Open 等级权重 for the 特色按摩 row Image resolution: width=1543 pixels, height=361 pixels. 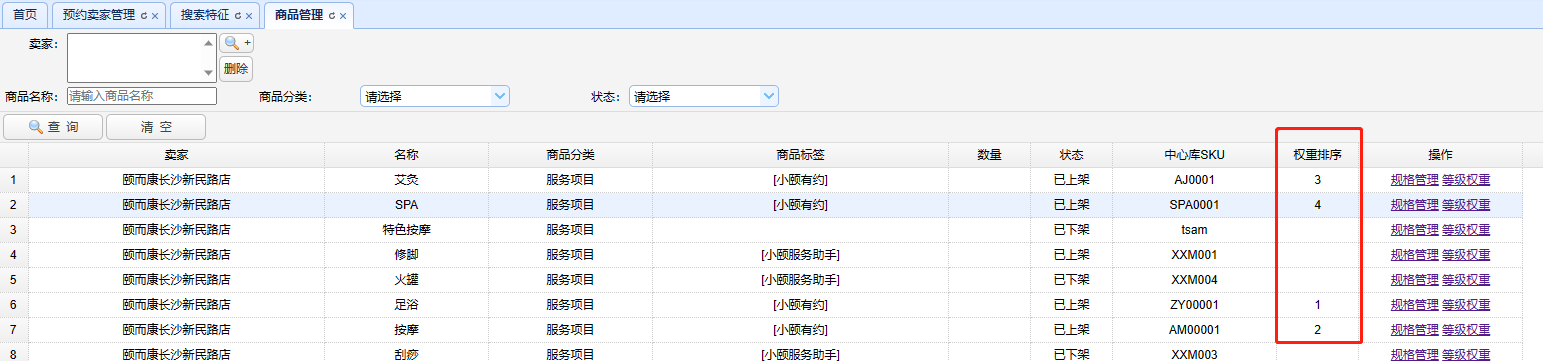1466,230
